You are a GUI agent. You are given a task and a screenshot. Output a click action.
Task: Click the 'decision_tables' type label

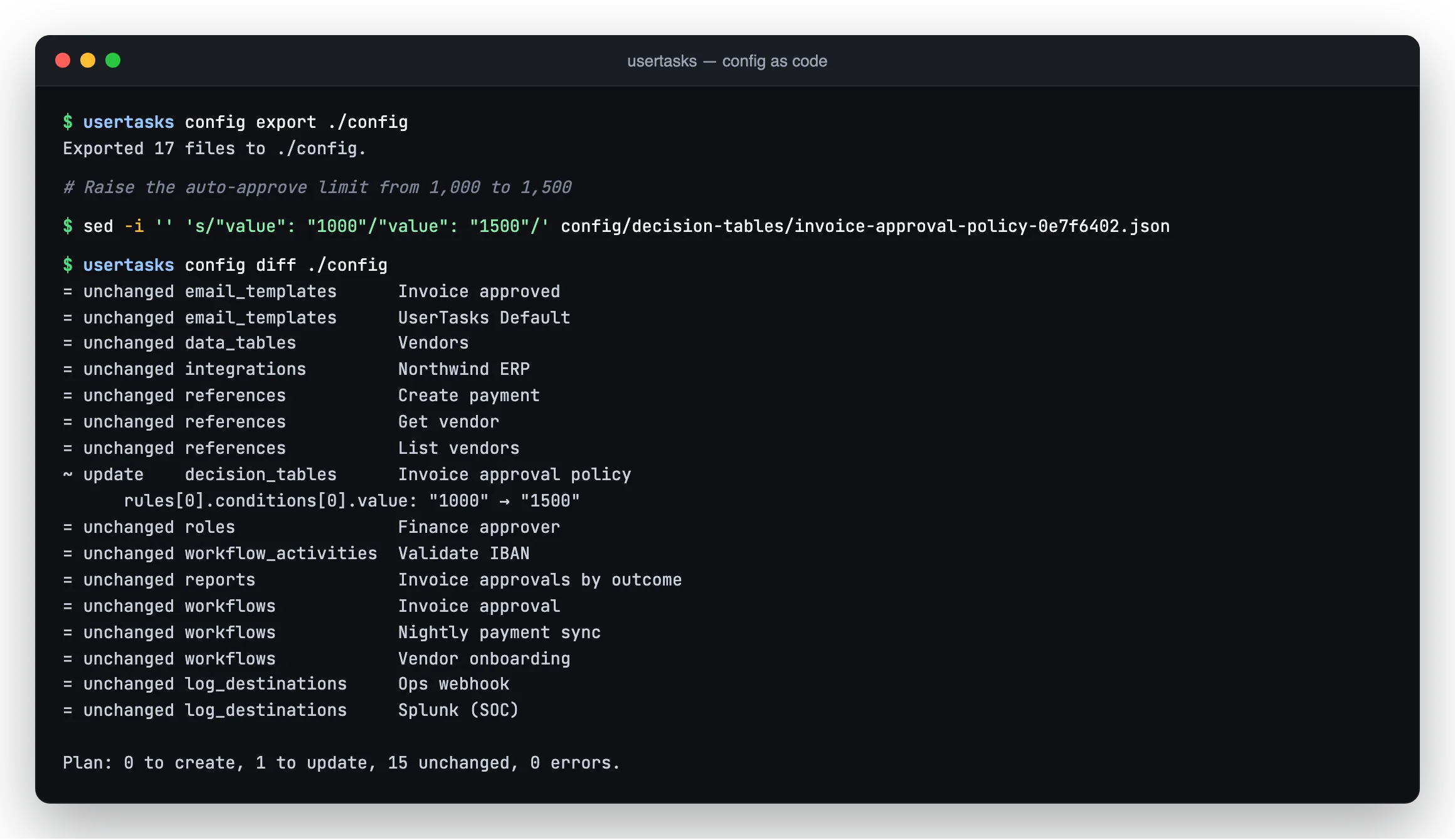coord(260,474)
